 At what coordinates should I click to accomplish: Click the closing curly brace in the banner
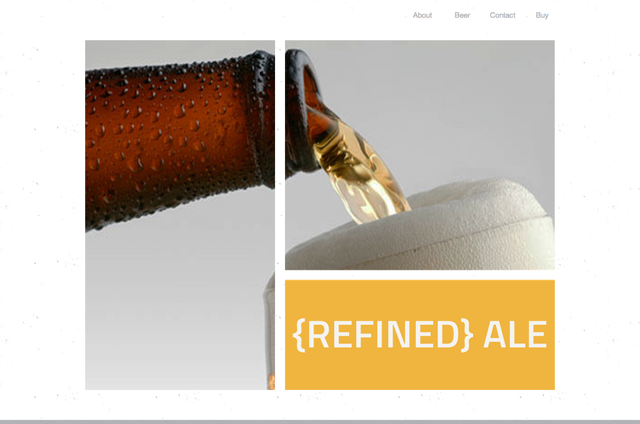467,335
